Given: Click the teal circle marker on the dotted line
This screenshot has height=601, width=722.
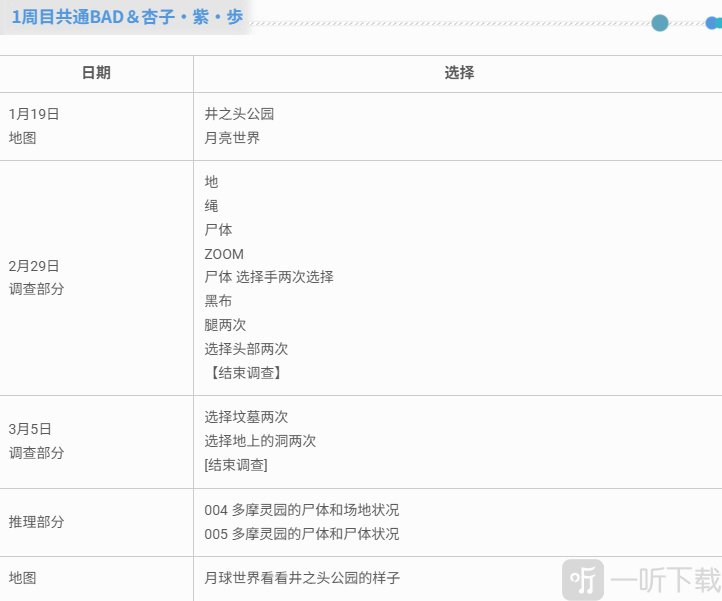Looking at the screenshot, I should 659,23.
